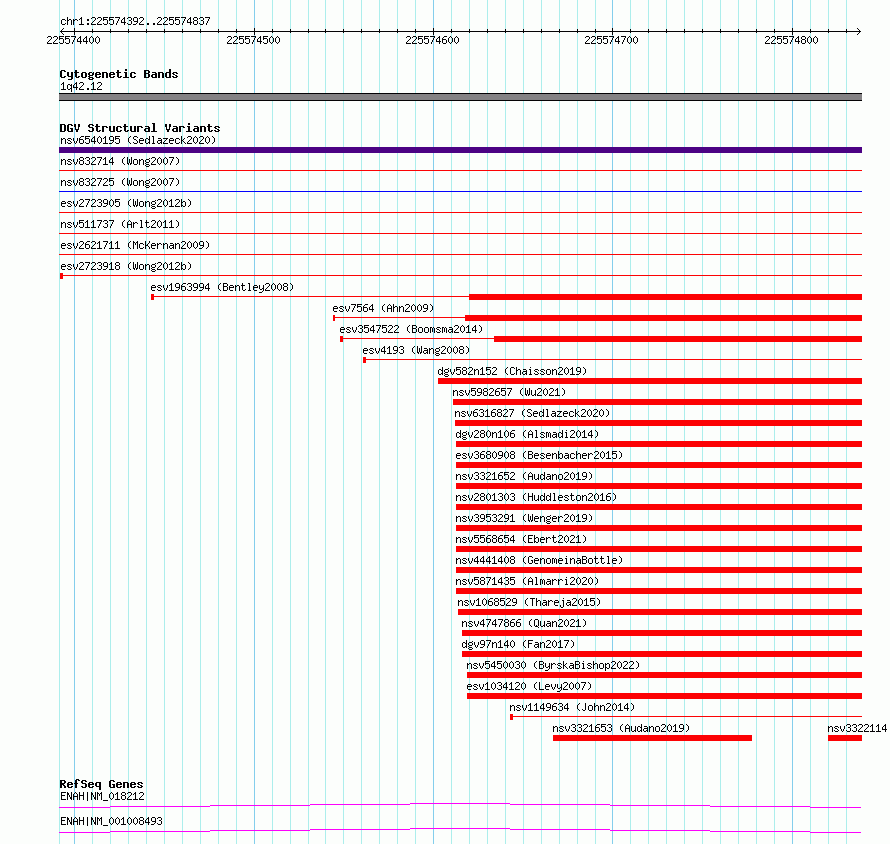This screenshot has height=844, width=890.
Task: Click the Cytogenetic Bands track heading
Action: (119, 74)
